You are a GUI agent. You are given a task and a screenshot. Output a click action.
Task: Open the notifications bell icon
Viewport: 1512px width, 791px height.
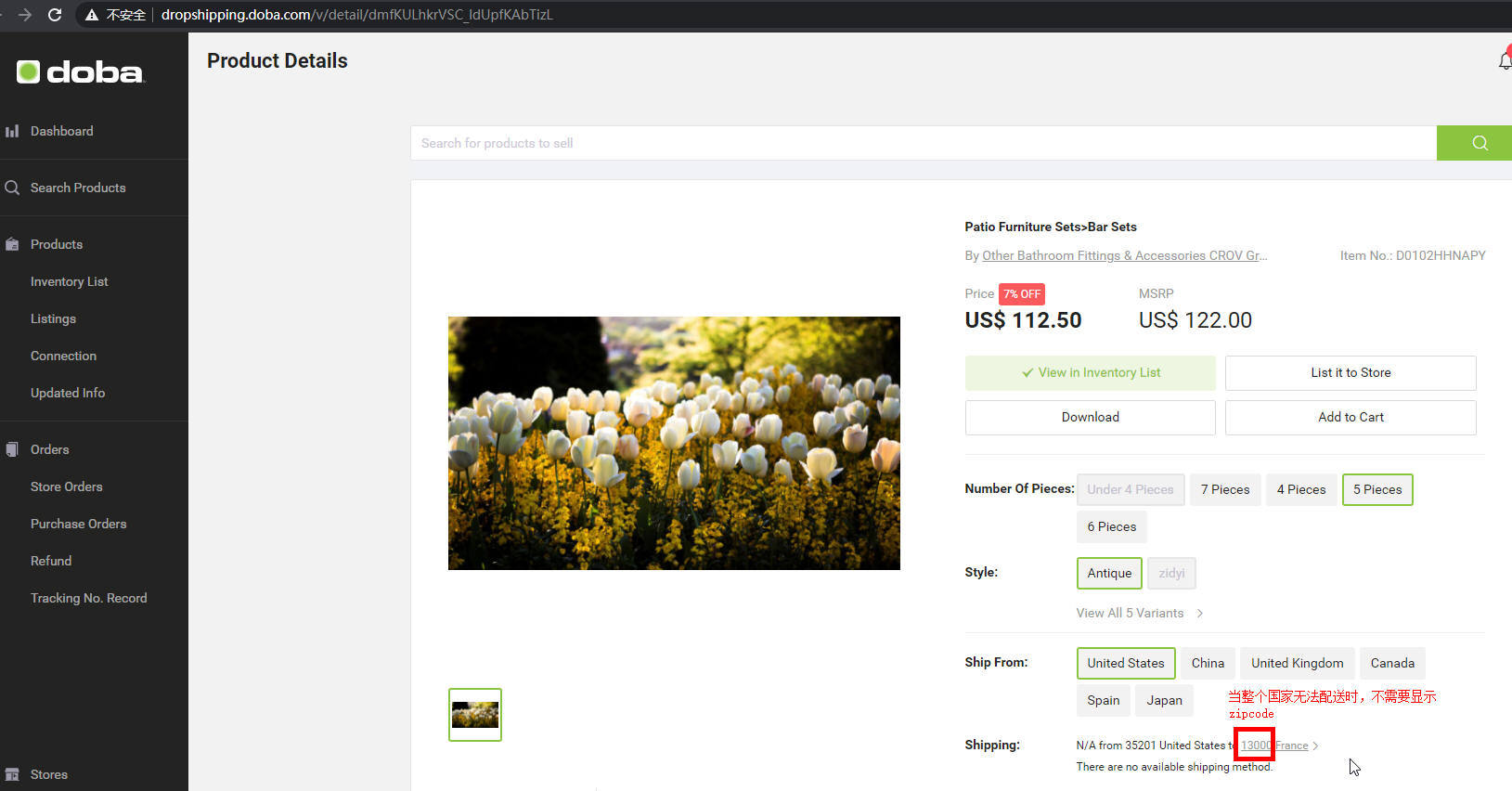click(x=1504, y=61)
